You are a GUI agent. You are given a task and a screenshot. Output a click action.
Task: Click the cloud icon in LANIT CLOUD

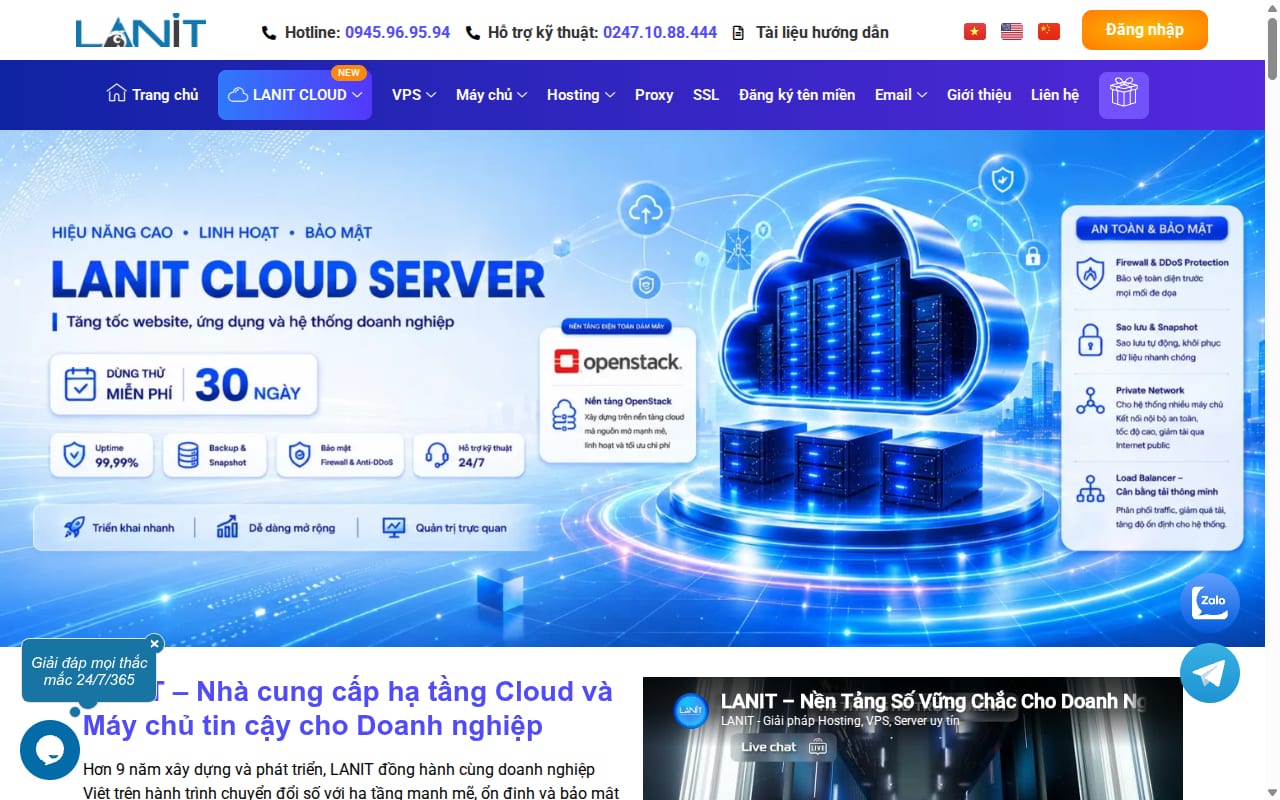point(238,95)
